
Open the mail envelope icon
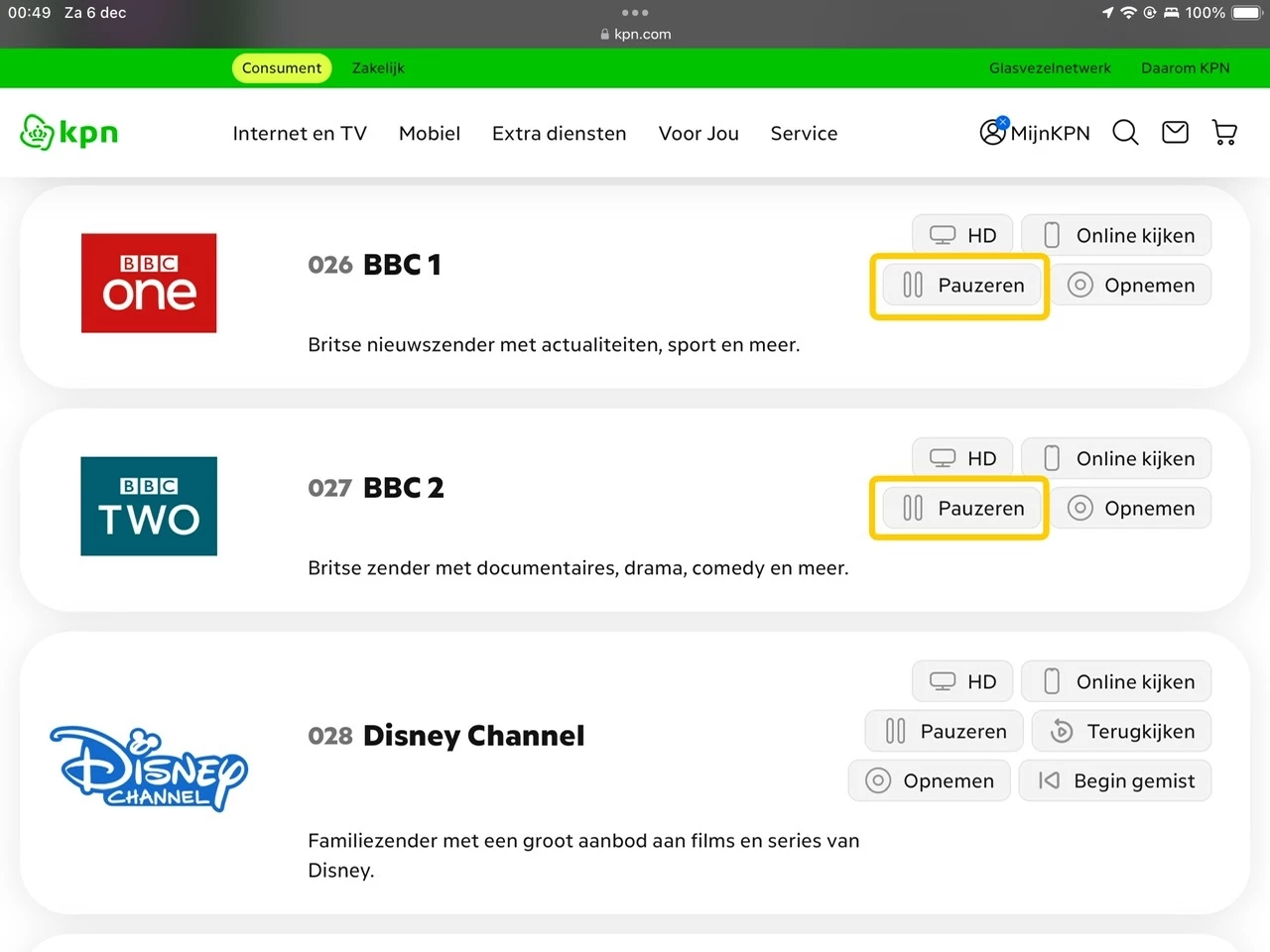[x=1175, y=132]
